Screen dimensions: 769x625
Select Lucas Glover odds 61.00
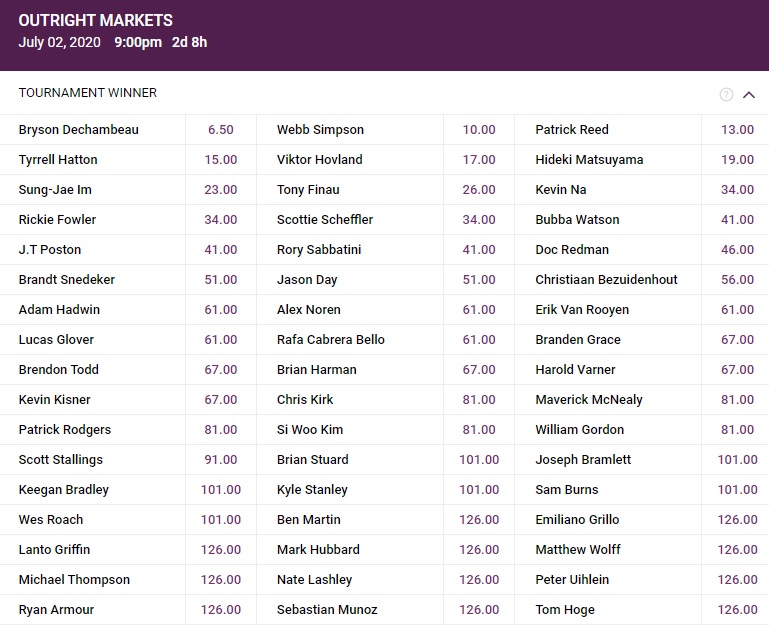pyautogui.click(x=221, y=339)
